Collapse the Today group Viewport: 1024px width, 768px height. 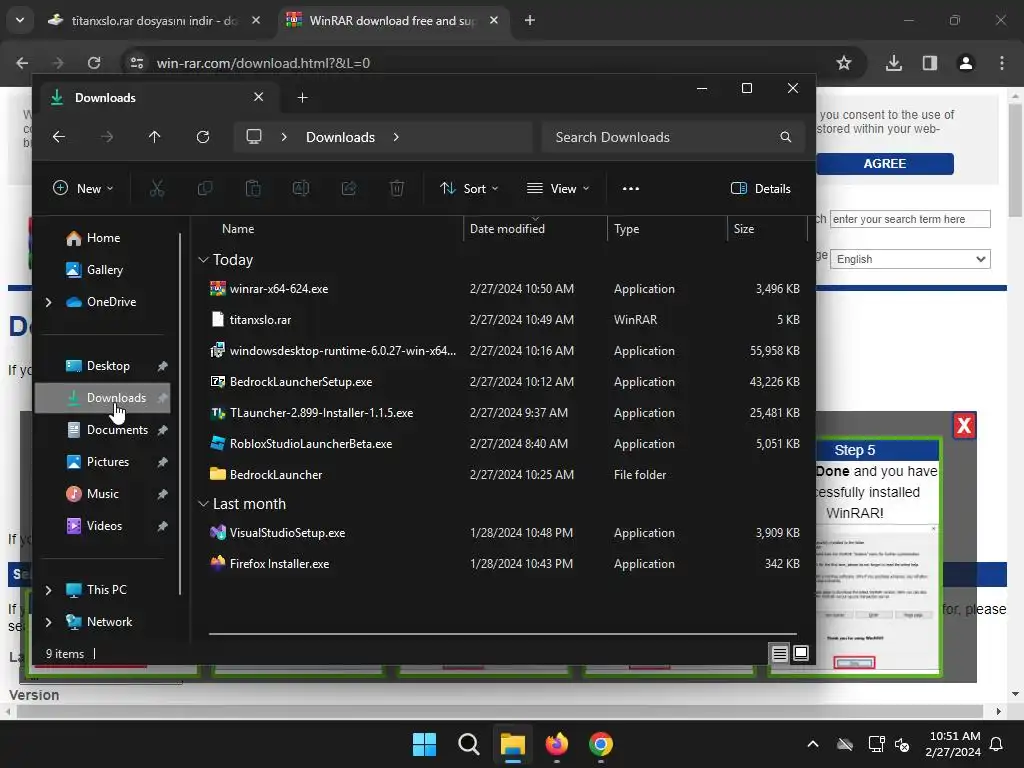click(203, 260)
